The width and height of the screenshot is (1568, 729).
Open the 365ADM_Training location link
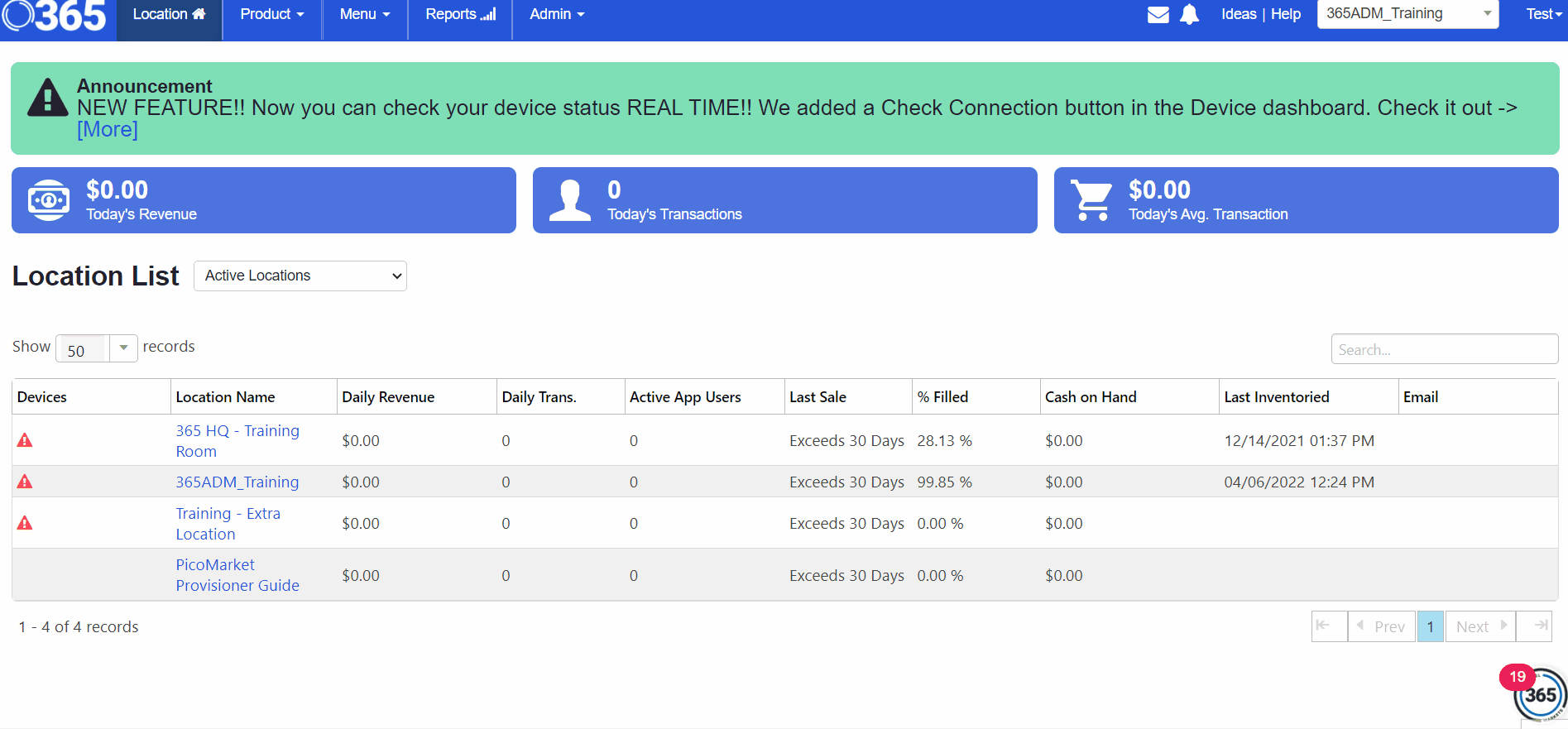[237, 482]
